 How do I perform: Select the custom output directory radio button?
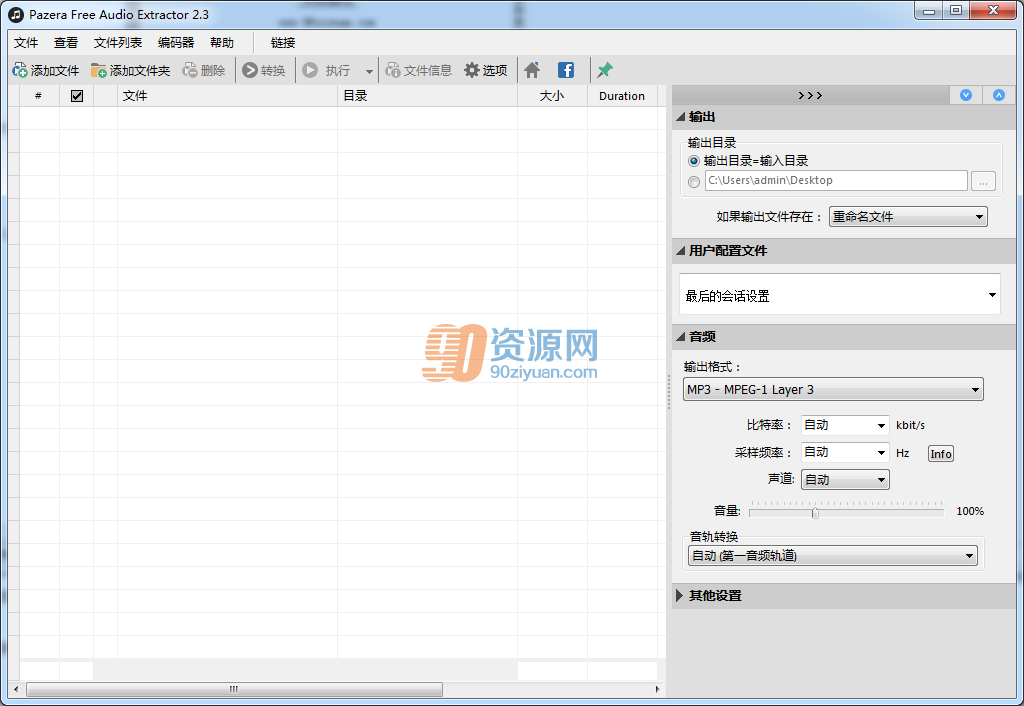point(694,182)
